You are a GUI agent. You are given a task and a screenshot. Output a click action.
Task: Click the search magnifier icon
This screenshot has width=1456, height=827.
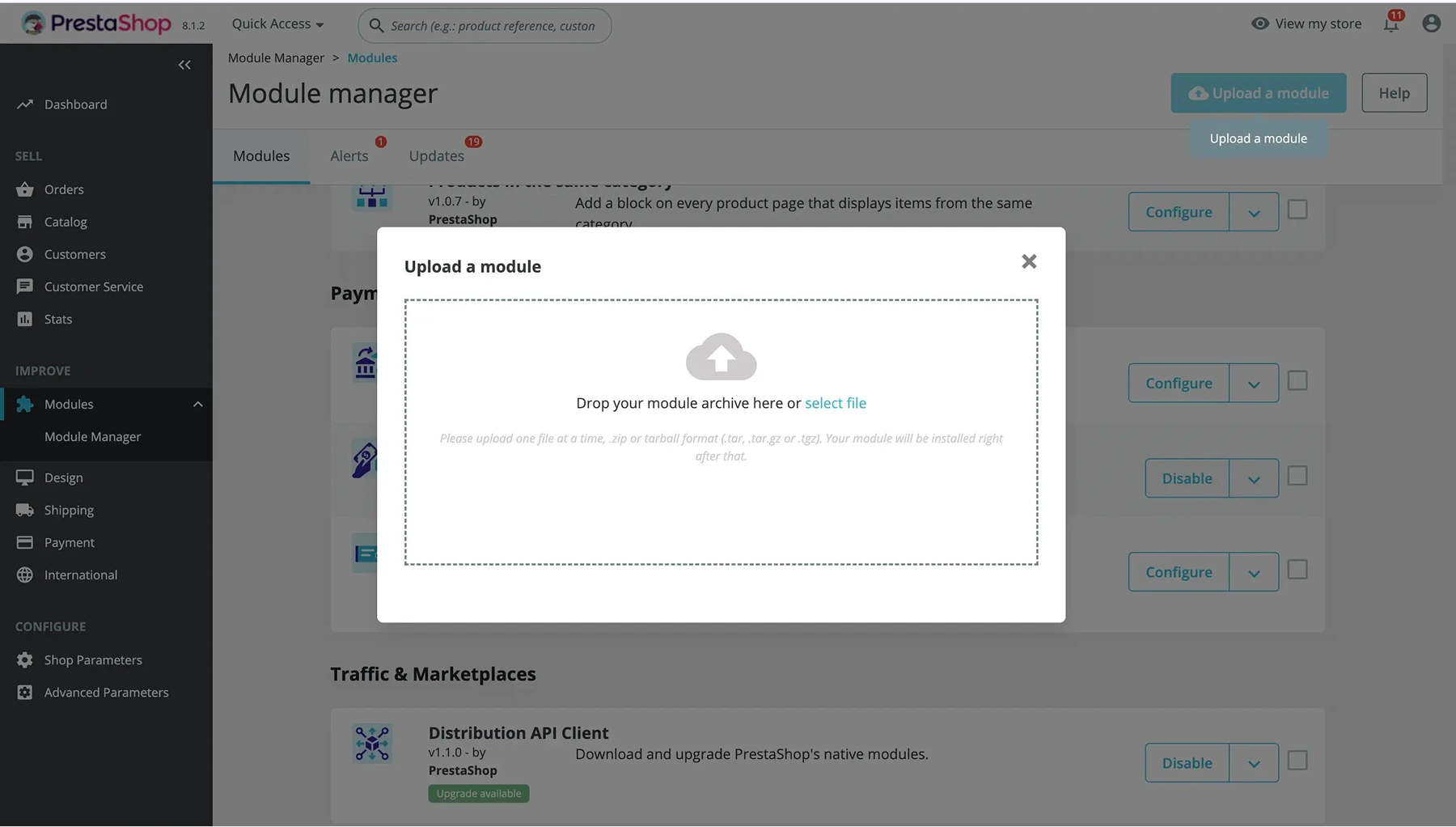376,26
